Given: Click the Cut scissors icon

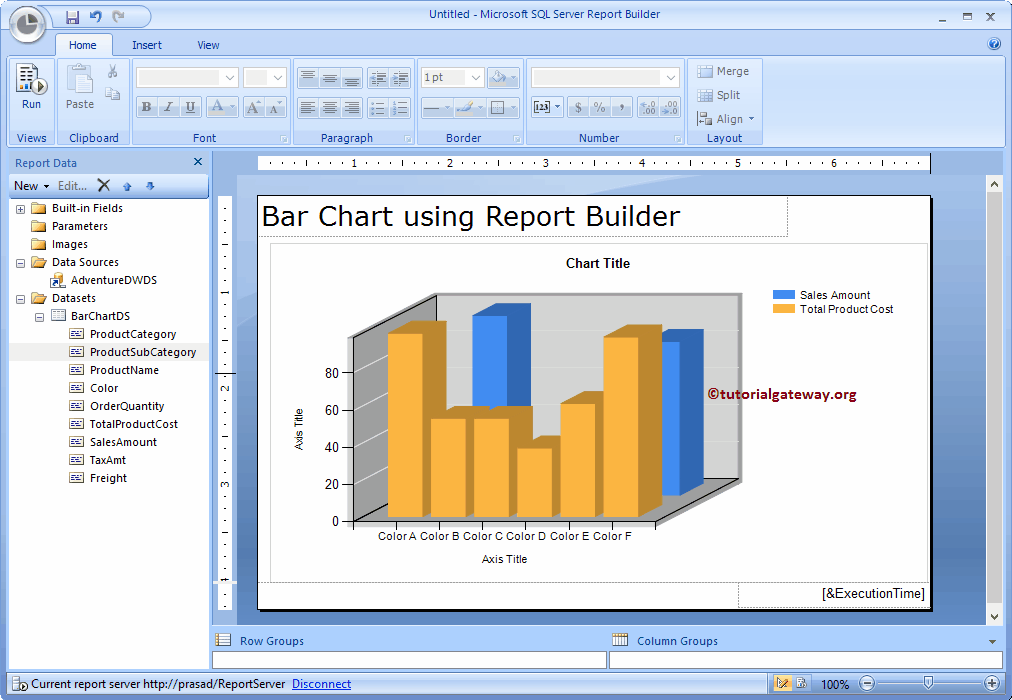Looking at the screenshot, I should [x=112, y=72].
